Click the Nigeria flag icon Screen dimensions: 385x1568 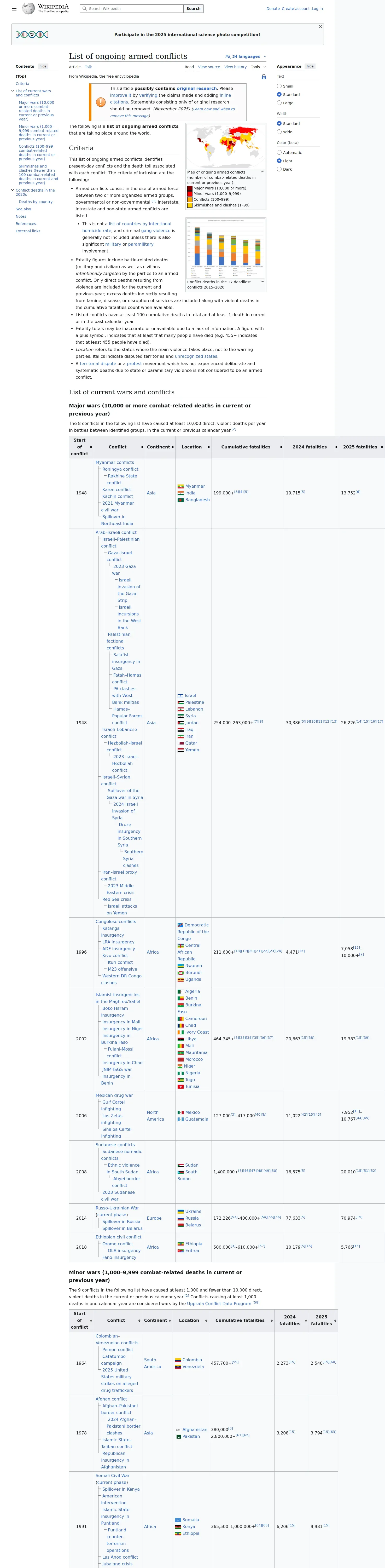coord(181,1073)
